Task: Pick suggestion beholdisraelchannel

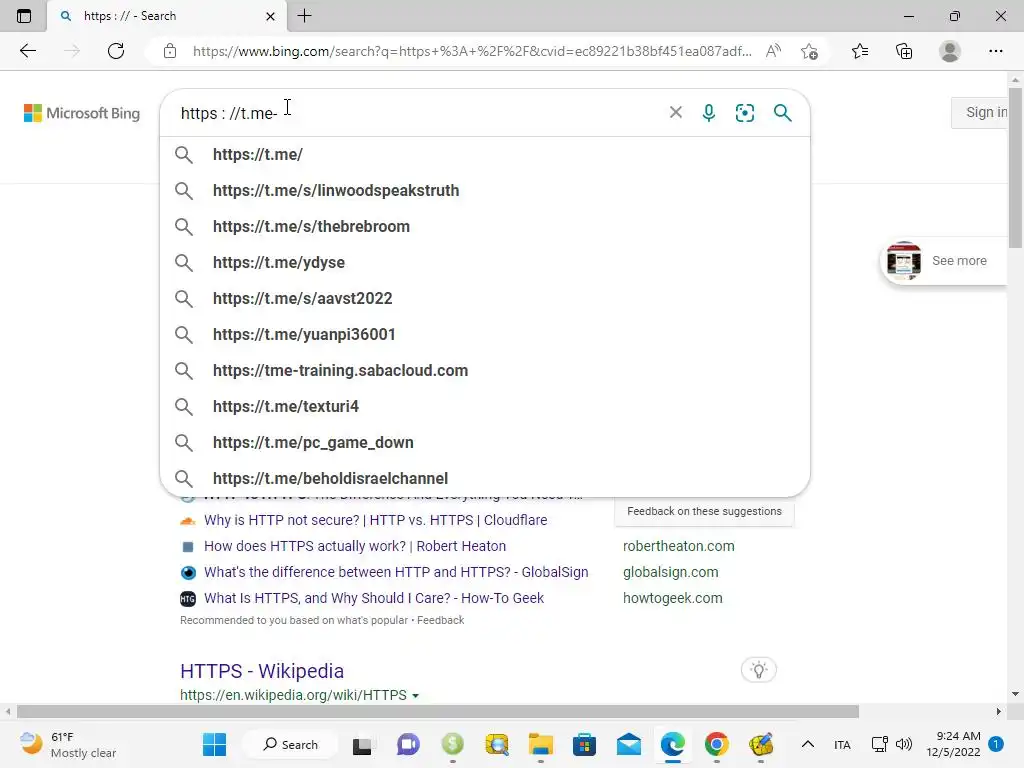Action: 485,478
